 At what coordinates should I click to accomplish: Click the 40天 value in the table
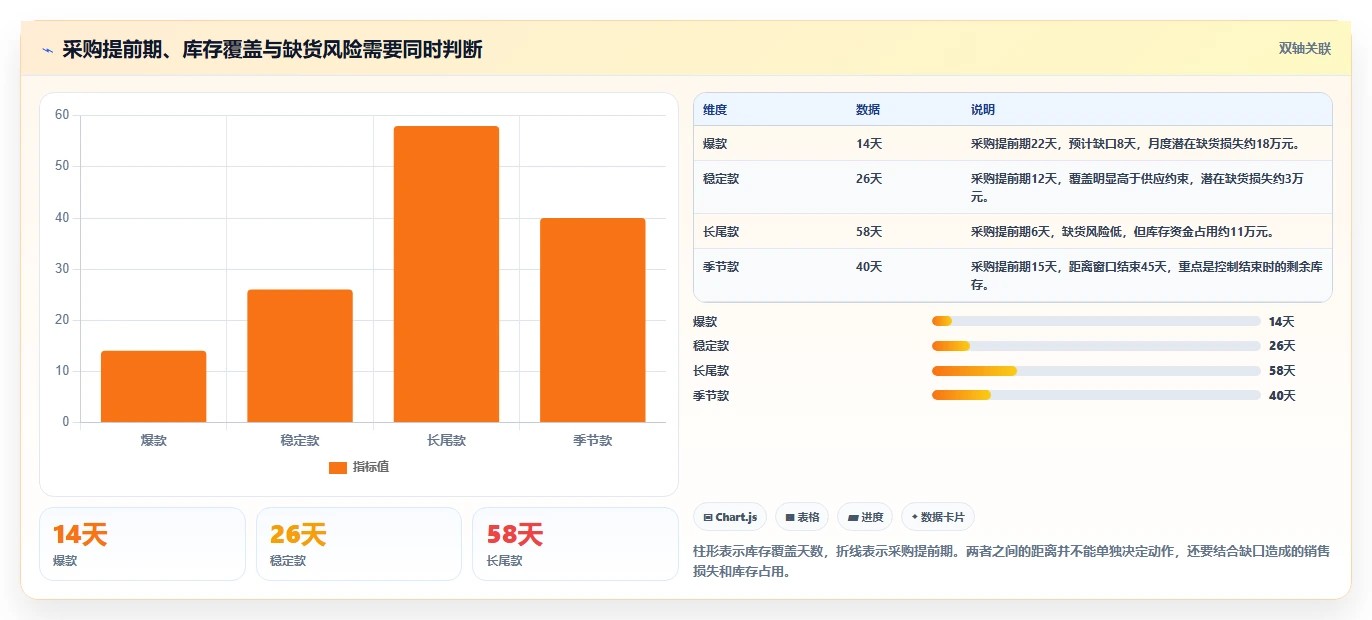(869, 267)
